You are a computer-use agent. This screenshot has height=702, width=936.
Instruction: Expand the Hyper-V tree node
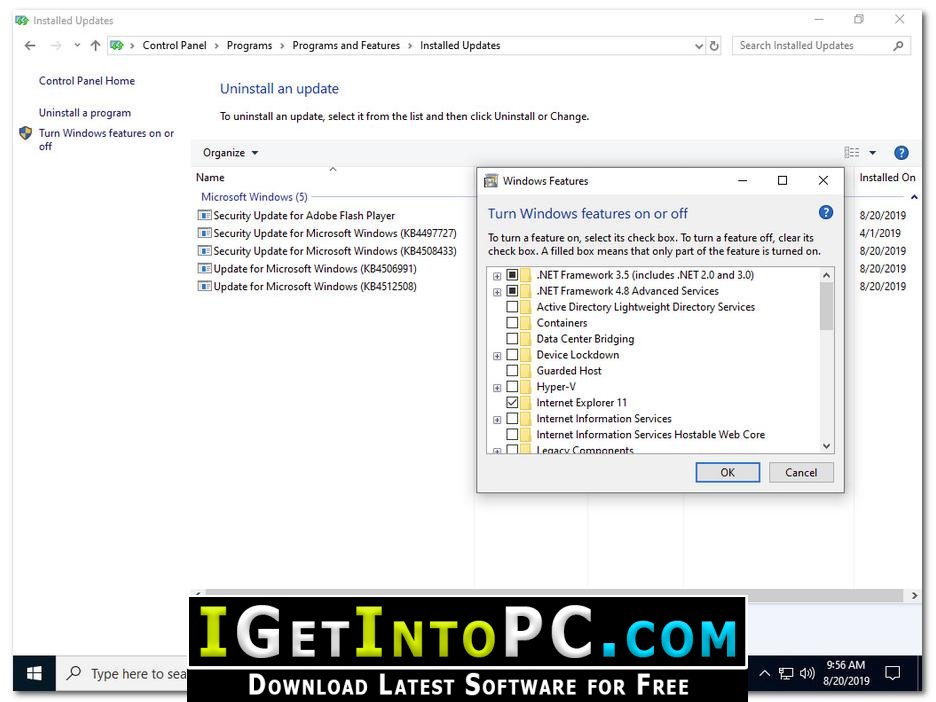pos(497,387)
